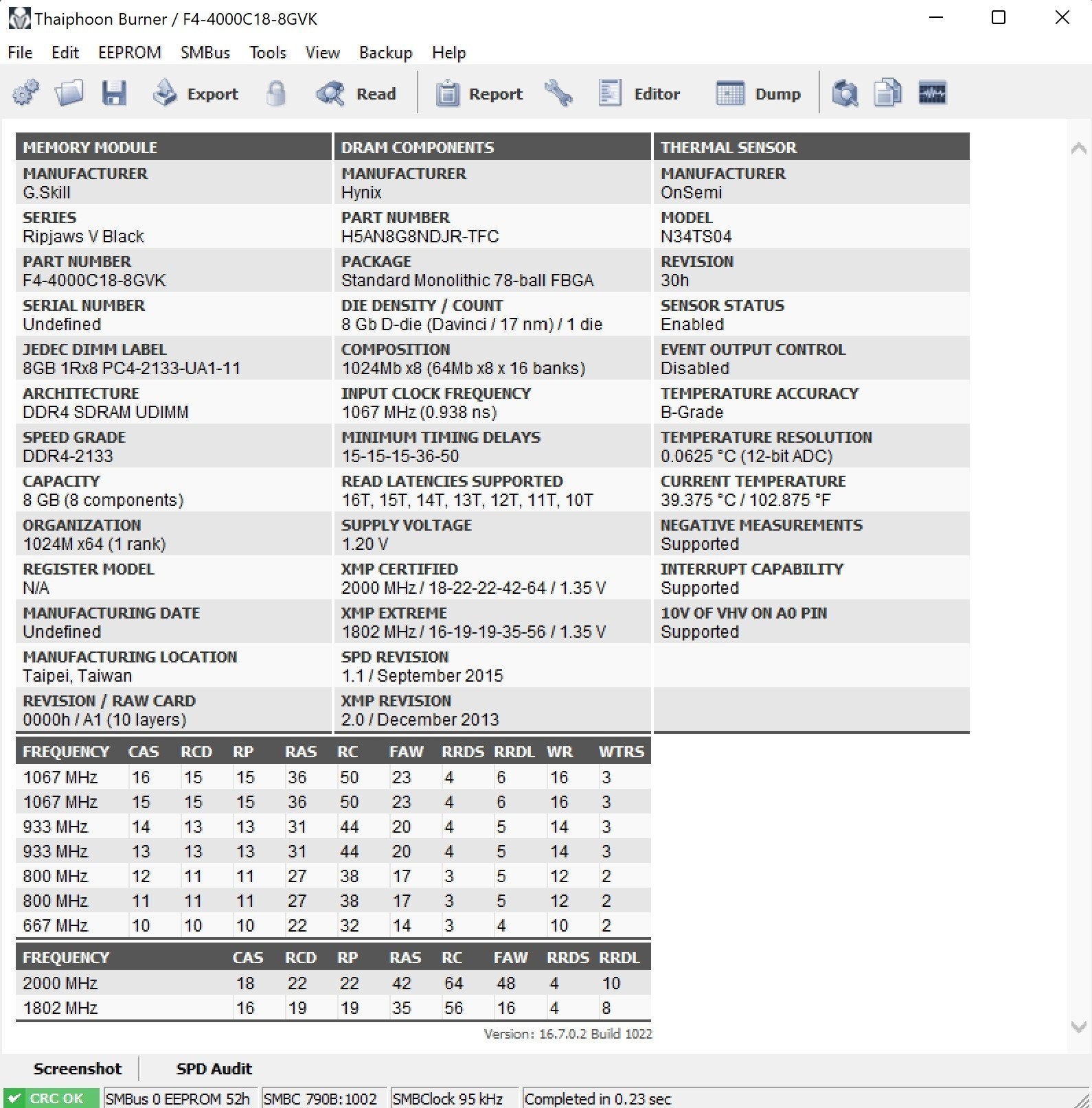Open the Report toolbar button
The height and width of the screenshot is (1108, 1092).
(x=479, y=93)
